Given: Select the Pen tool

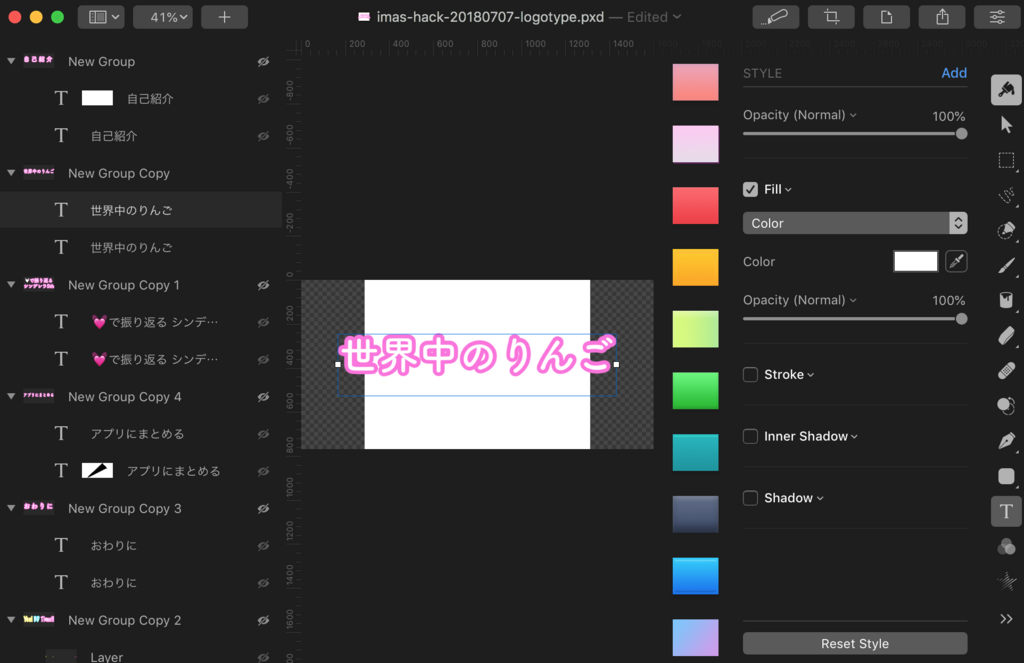Looking at the screenshot, I should coord(1006,441).
